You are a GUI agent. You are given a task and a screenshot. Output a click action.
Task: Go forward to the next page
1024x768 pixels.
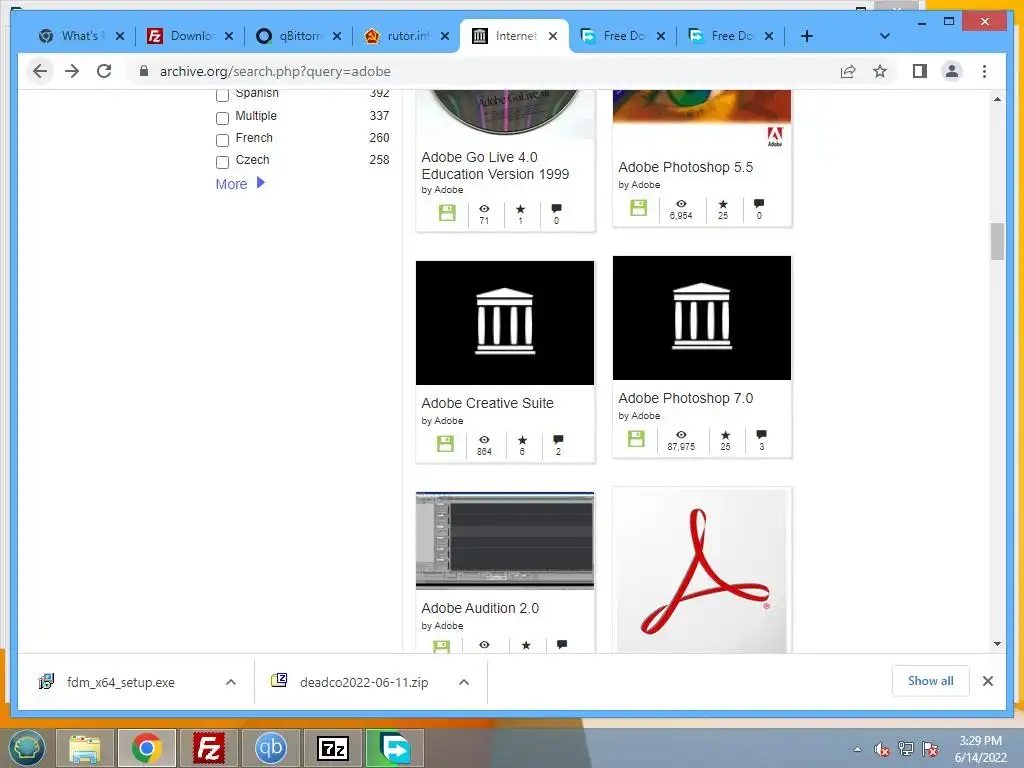click(x=72, y=71)
